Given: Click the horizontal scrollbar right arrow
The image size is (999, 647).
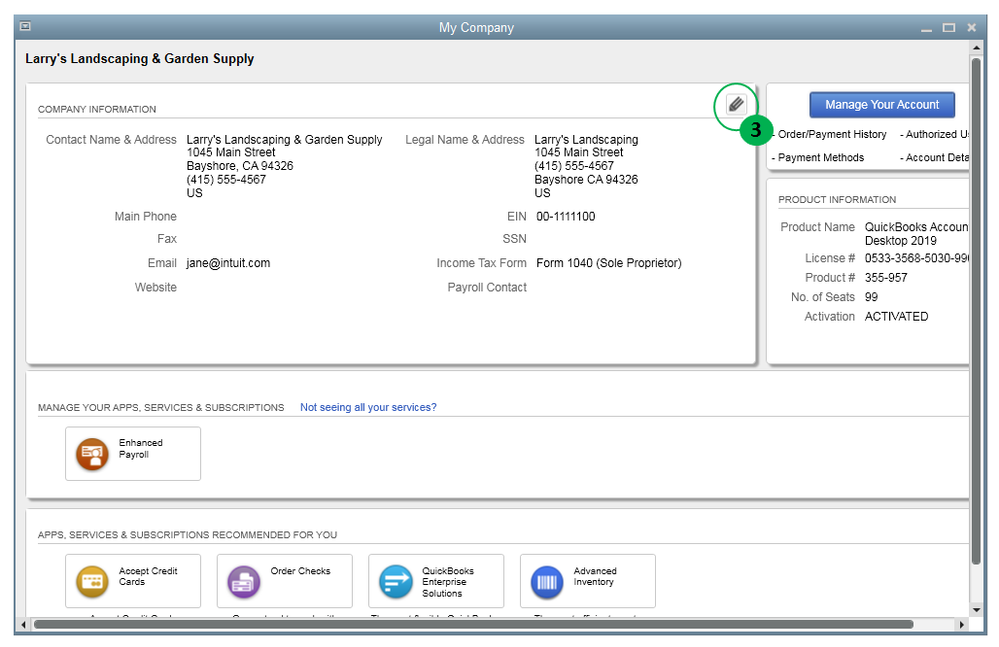Looking at the screenshot, I should tap(962, 625).
